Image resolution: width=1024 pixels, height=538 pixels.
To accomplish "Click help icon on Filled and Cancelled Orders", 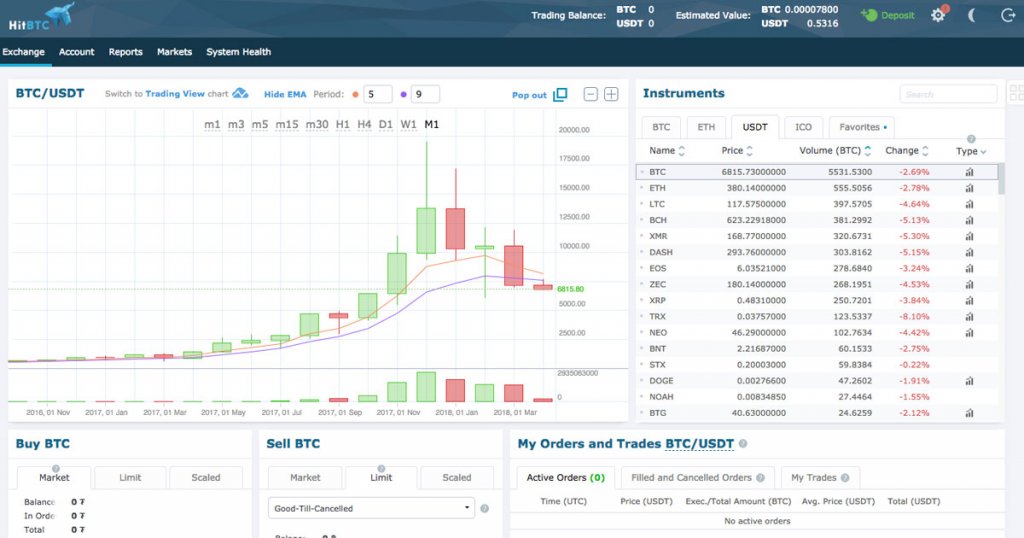I will [760, 478].
